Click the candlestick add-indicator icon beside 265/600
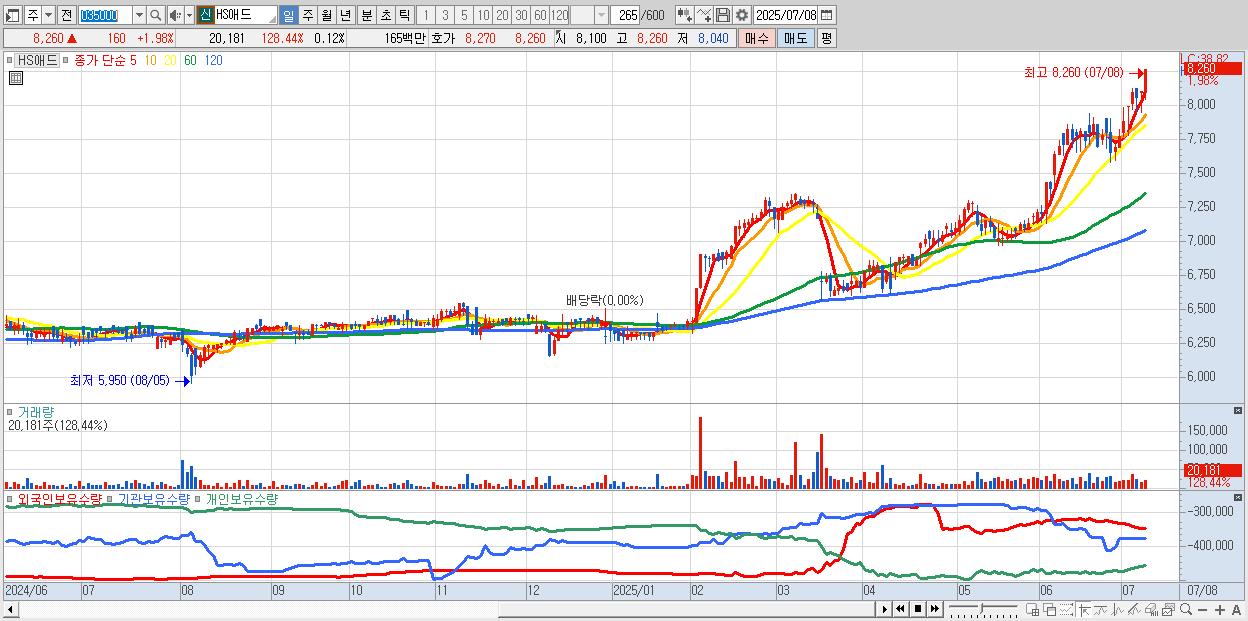The width and height of the screenshot is (1248, 621). pos(685,15)
